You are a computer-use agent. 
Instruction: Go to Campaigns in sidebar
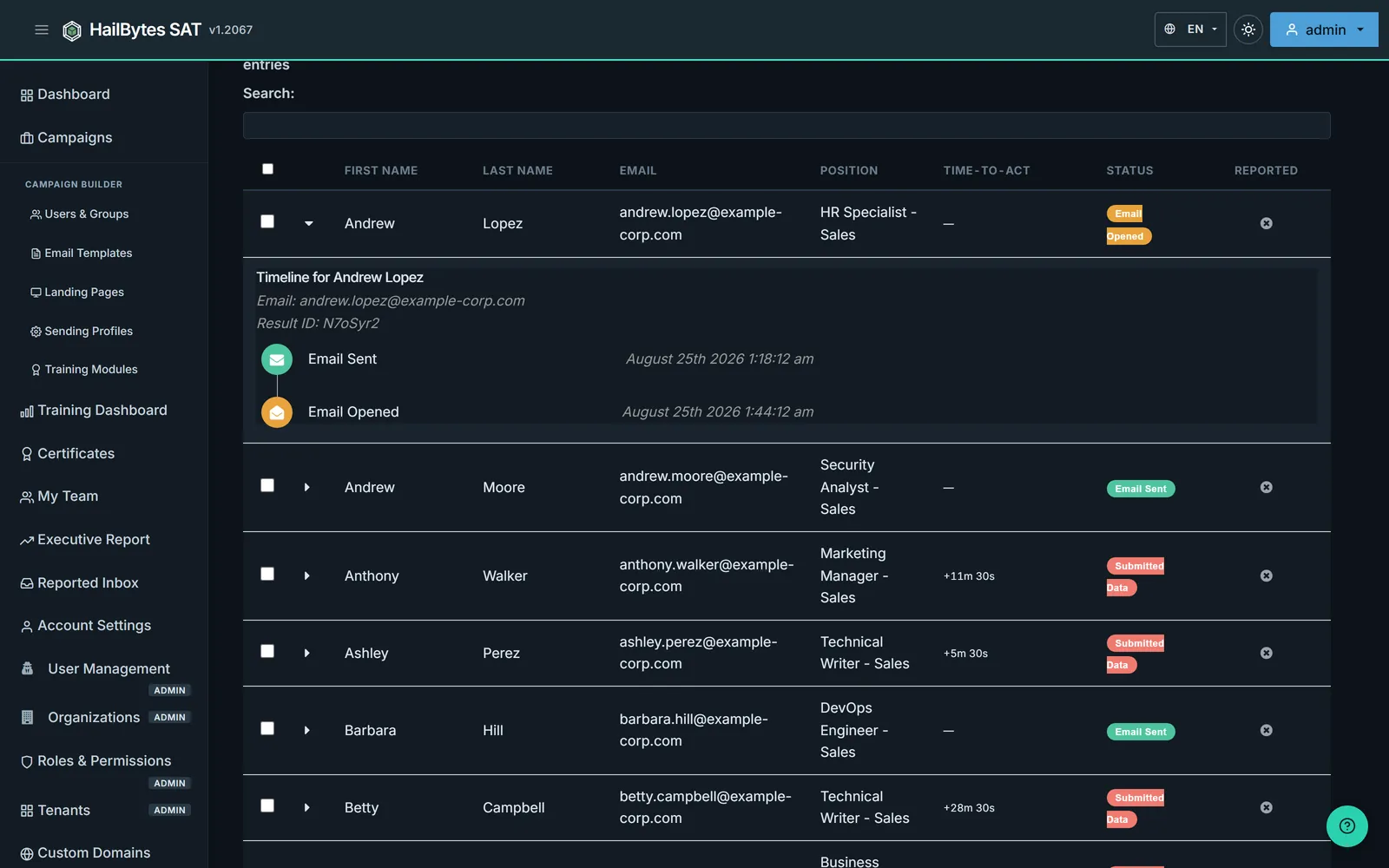[66, 138]
